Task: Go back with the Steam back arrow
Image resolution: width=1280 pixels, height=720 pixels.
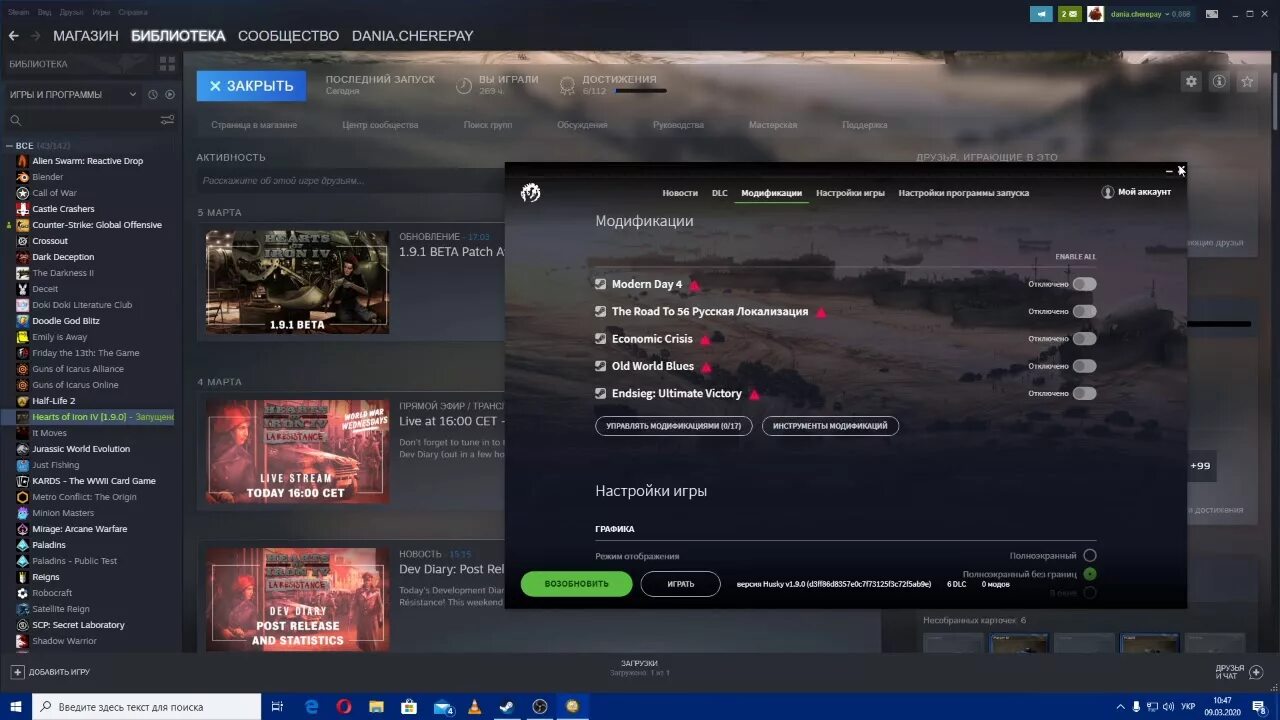Action: 13,36
